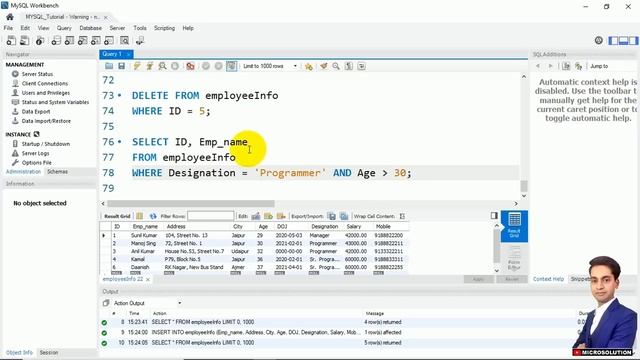The image size is (640, 360).
Task: Open the Action Output dropdown
Action: click(x=147, y=303)
